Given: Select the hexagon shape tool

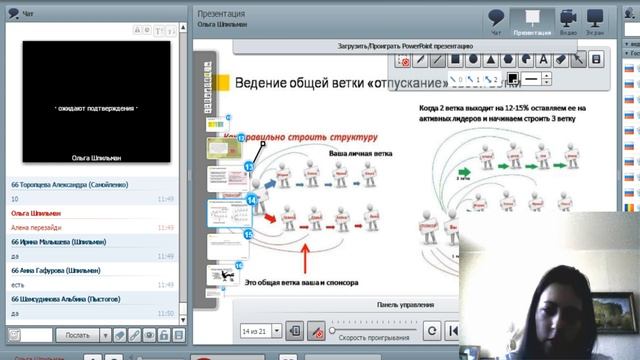Looking at the screenshot, I should 508,60.
